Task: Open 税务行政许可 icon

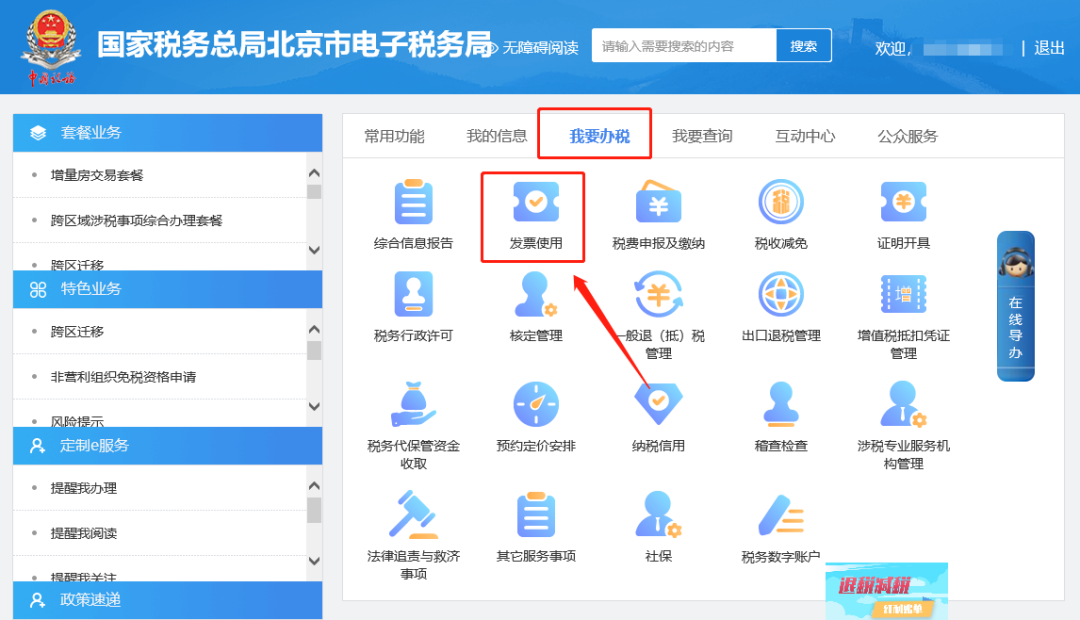Action: coord(413,294)
